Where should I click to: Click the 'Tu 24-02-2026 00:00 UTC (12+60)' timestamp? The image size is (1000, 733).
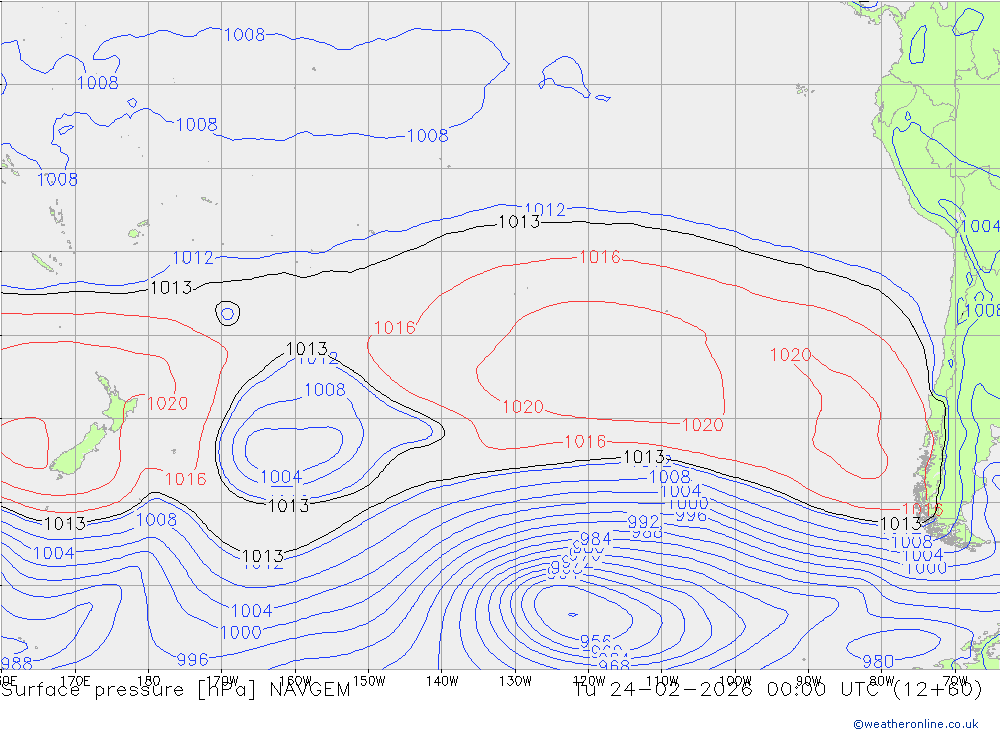pyautogui.click(x=778, y=690)
